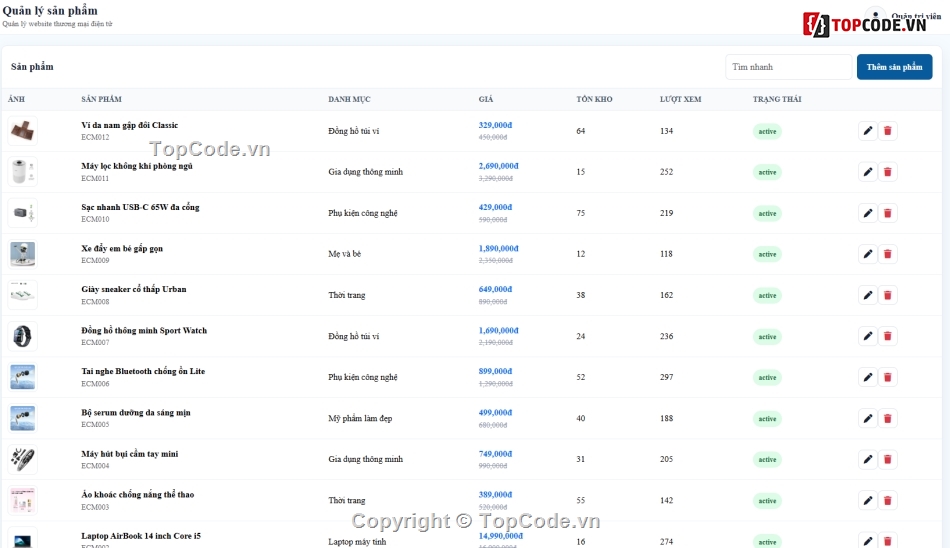
Task: Edit Đồng hồ thông minh Sport Watch
Action: click(868, 336)
